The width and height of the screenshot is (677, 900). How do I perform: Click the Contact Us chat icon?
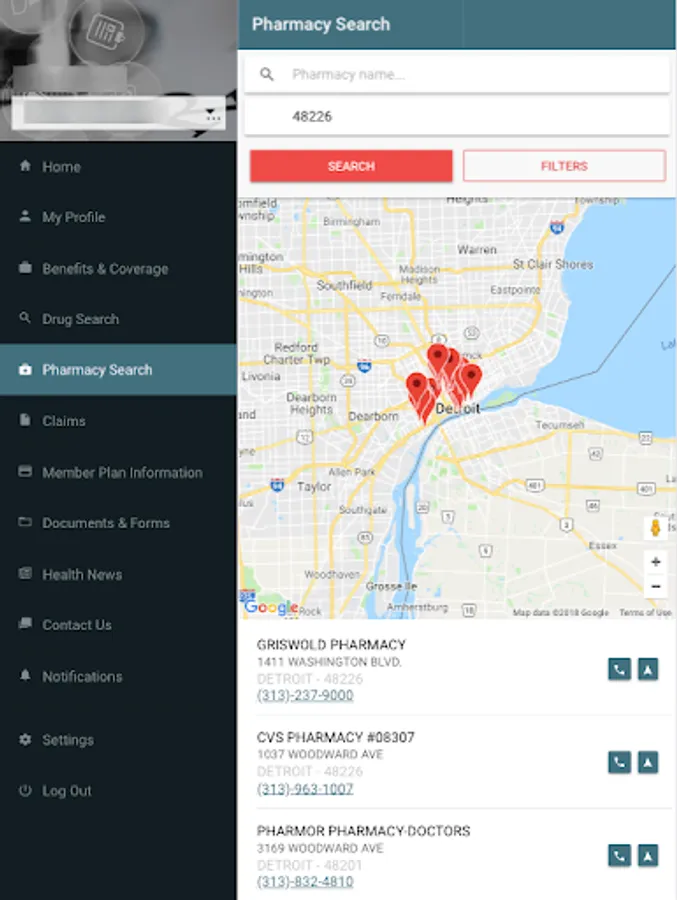[25, 623]
